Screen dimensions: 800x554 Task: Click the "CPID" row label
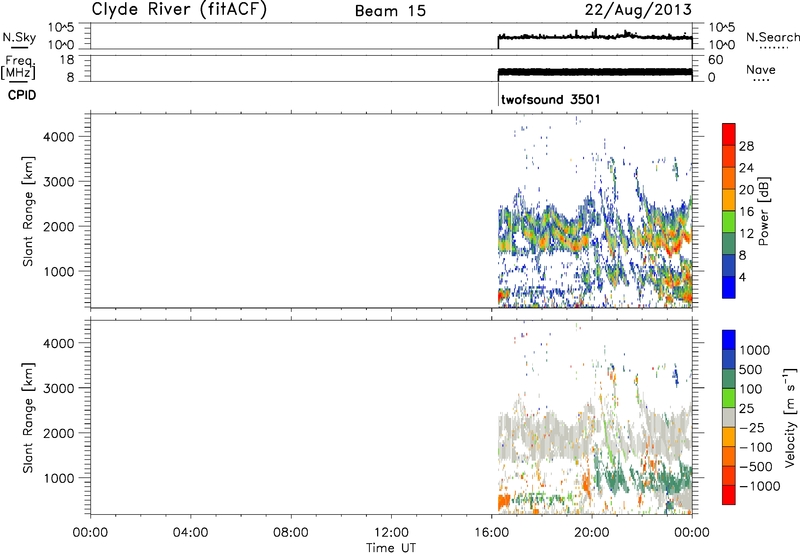(22, 95)
